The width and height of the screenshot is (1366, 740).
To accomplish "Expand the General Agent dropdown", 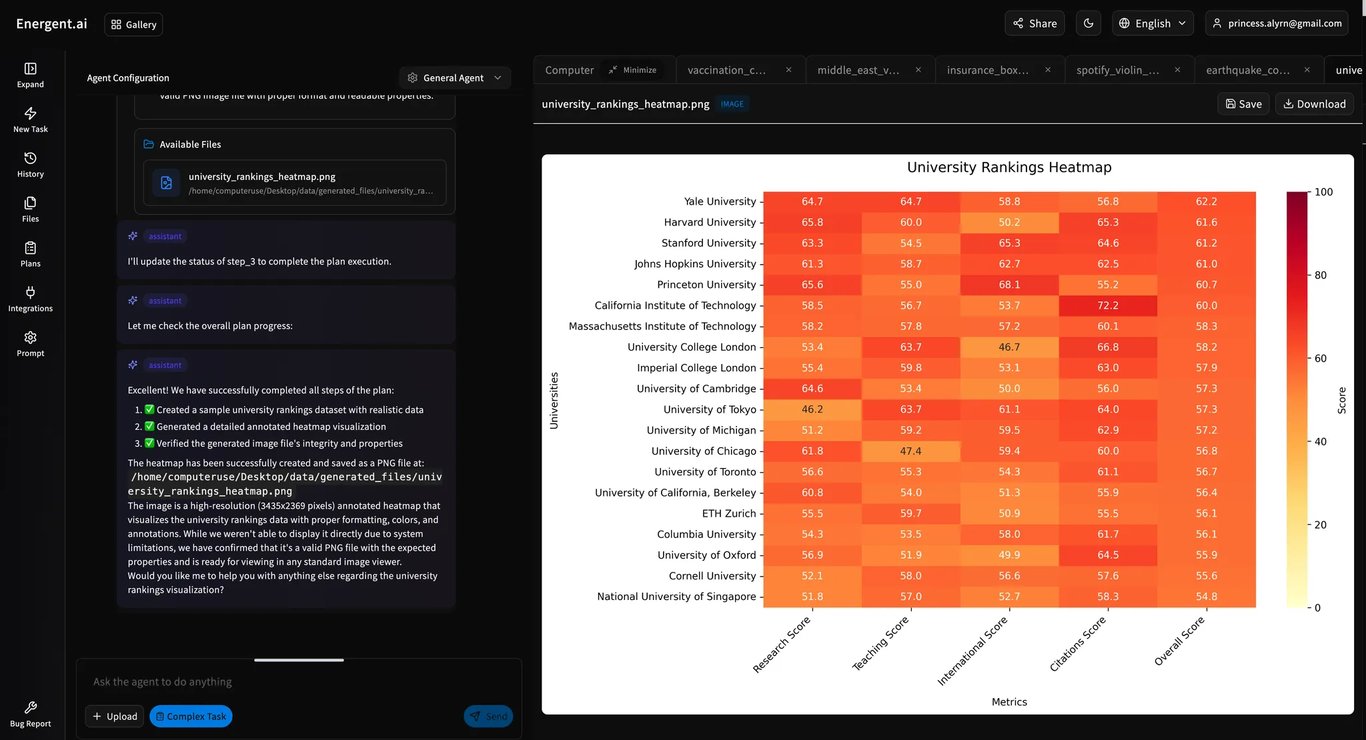I will tap(455, 78).
